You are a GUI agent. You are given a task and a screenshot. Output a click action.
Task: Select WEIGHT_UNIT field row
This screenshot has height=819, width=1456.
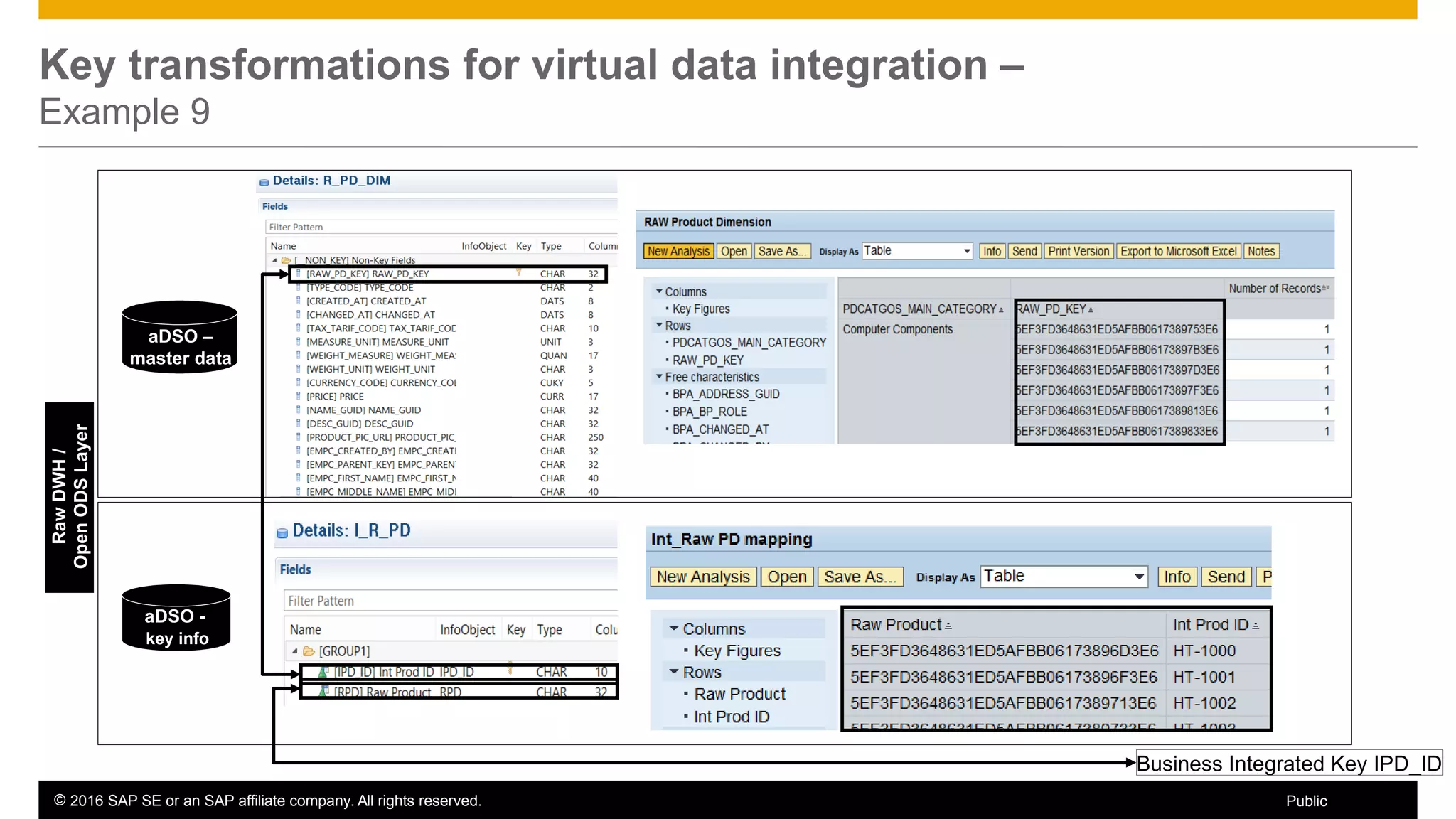click(447, 369)
